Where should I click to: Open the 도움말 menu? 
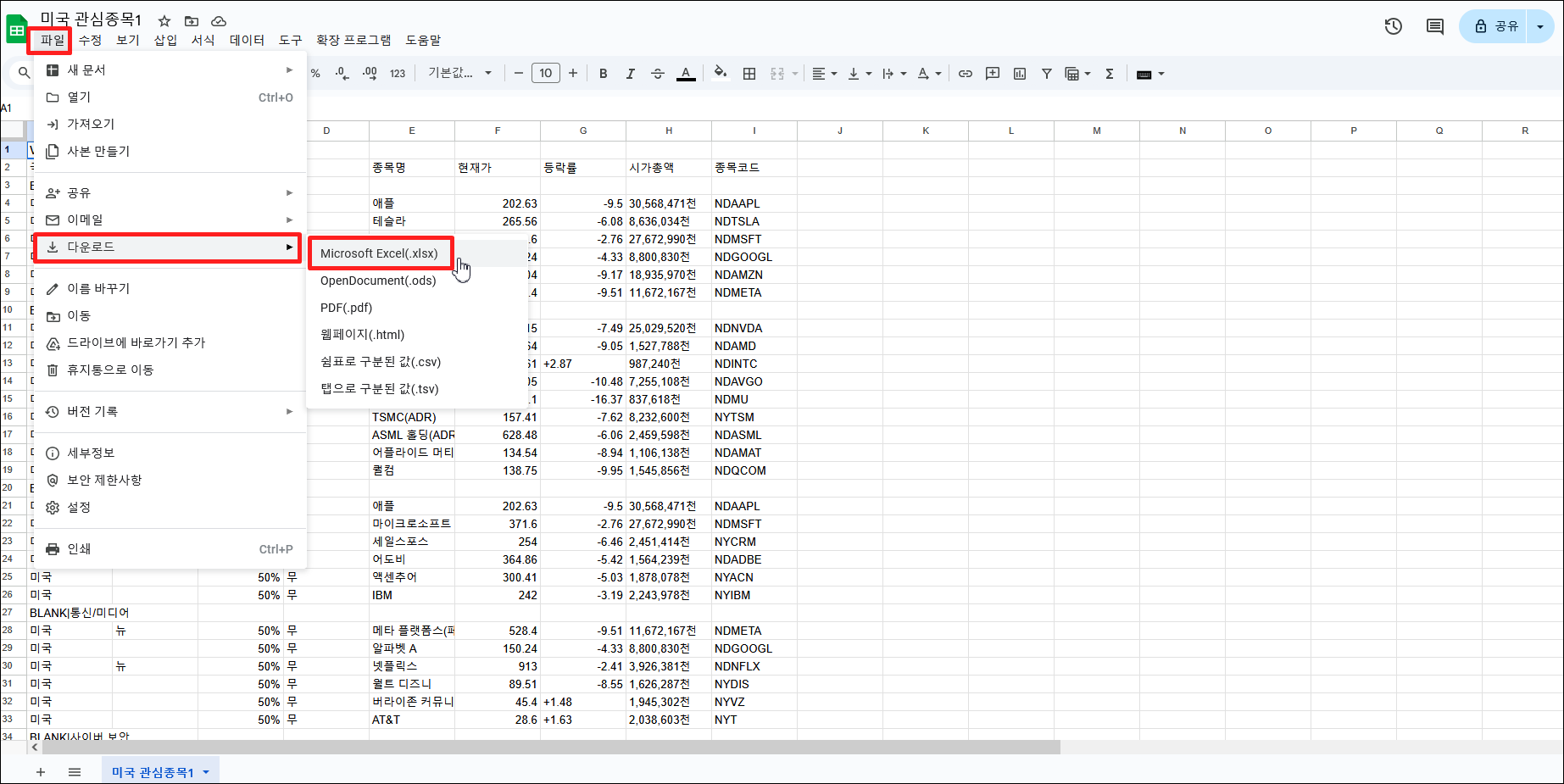[423, 40]
